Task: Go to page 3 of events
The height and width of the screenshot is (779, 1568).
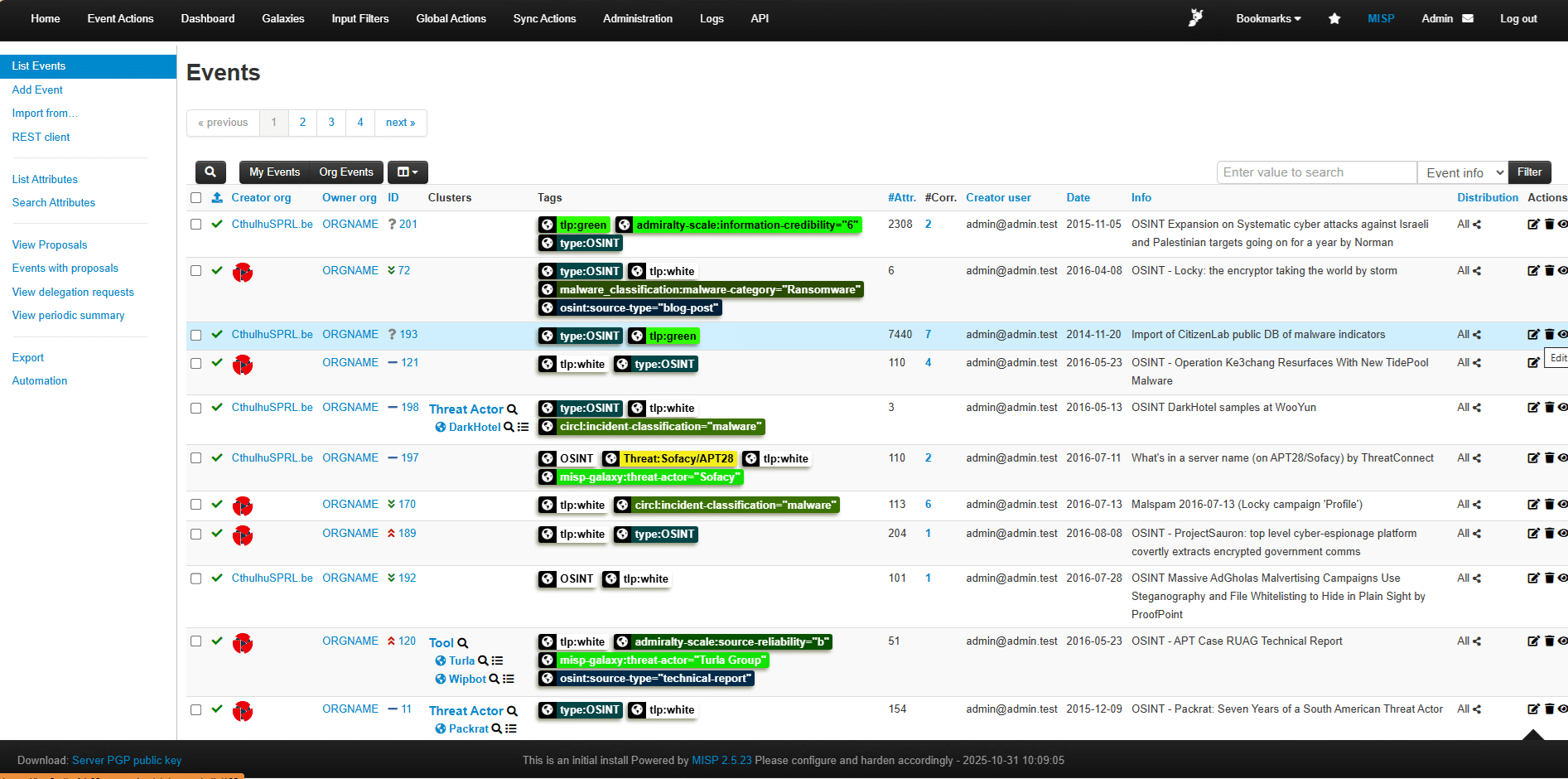Action: 331,123
